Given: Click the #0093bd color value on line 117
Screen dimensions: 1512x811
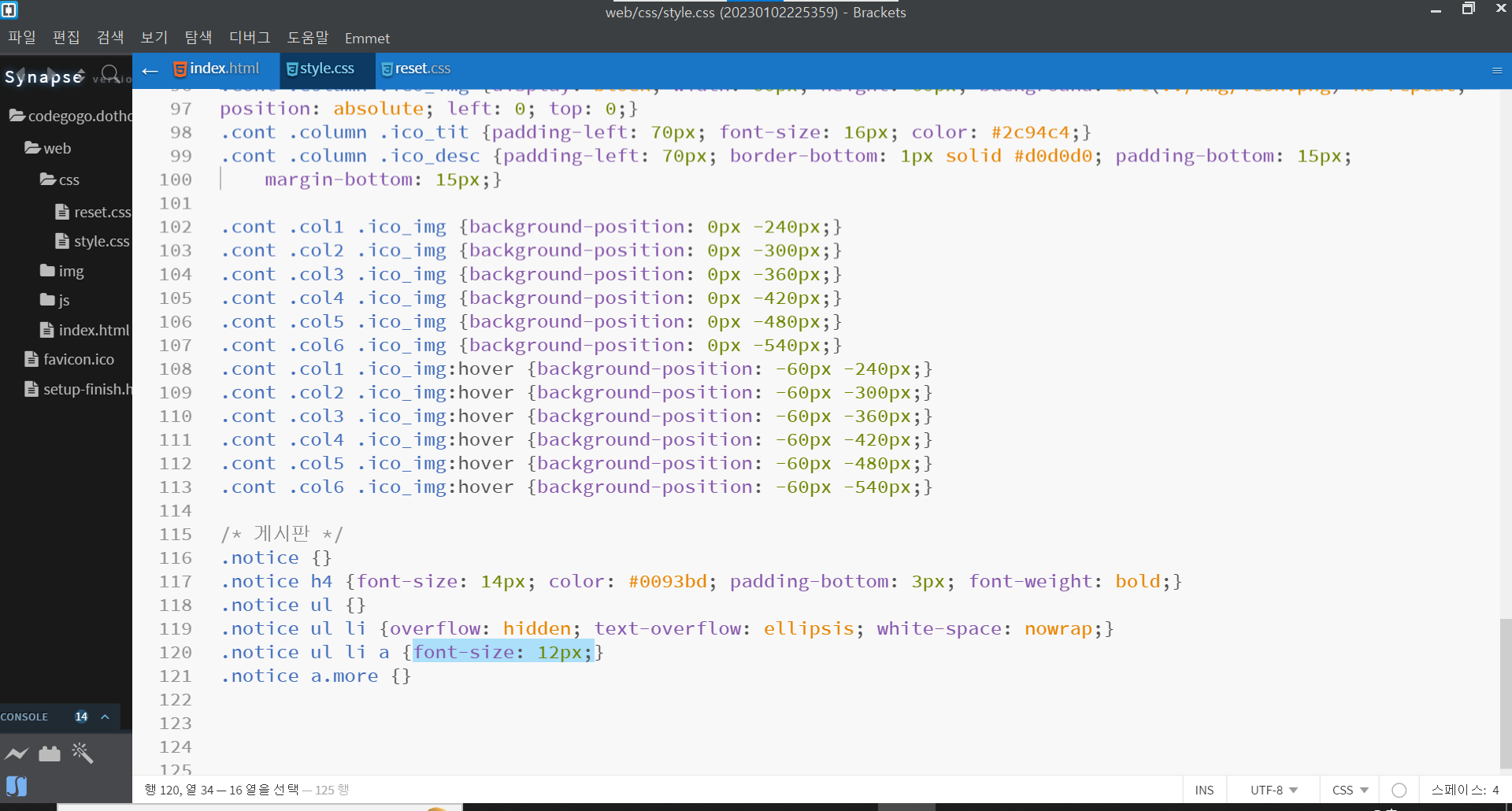Looking at the screenshot, I should (x=668, y=581).
